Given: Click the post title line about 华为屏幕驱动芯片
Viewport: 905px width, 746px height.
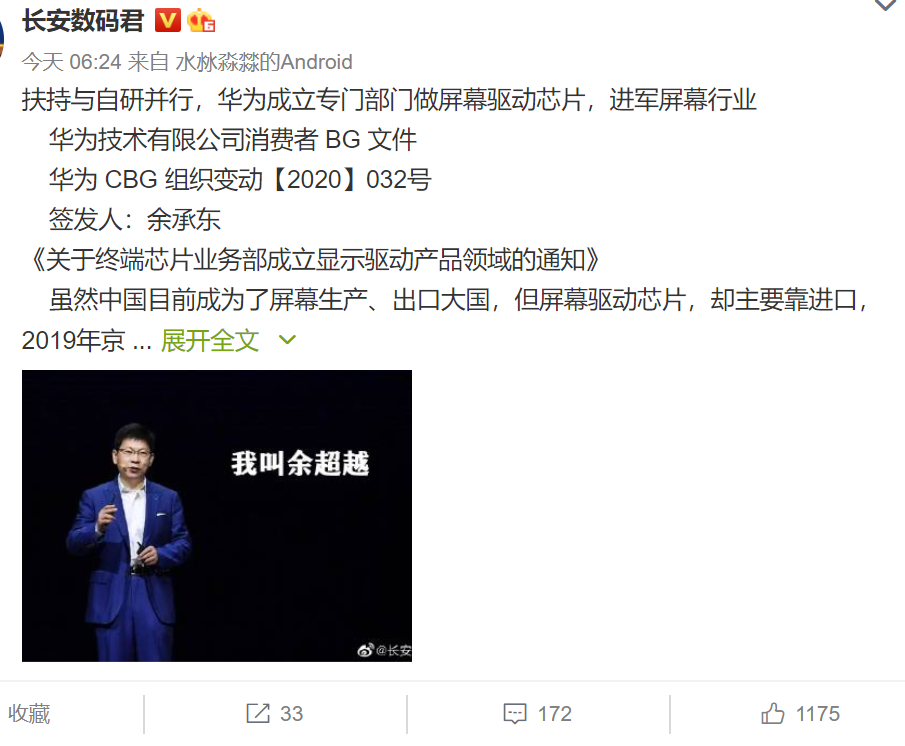Looking at the screenshot, I should [388, 100].
